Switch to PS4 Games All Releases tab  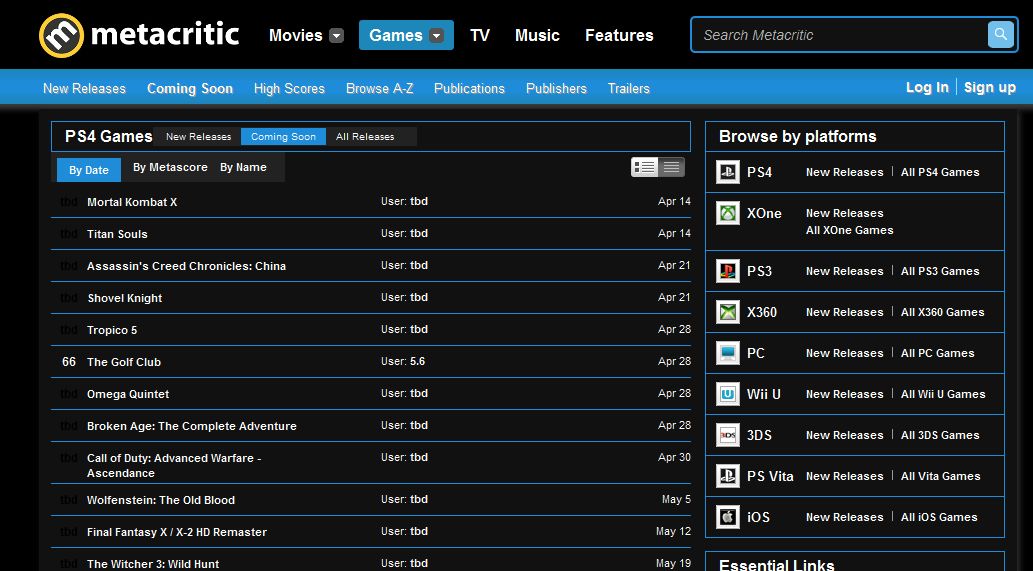365,136
